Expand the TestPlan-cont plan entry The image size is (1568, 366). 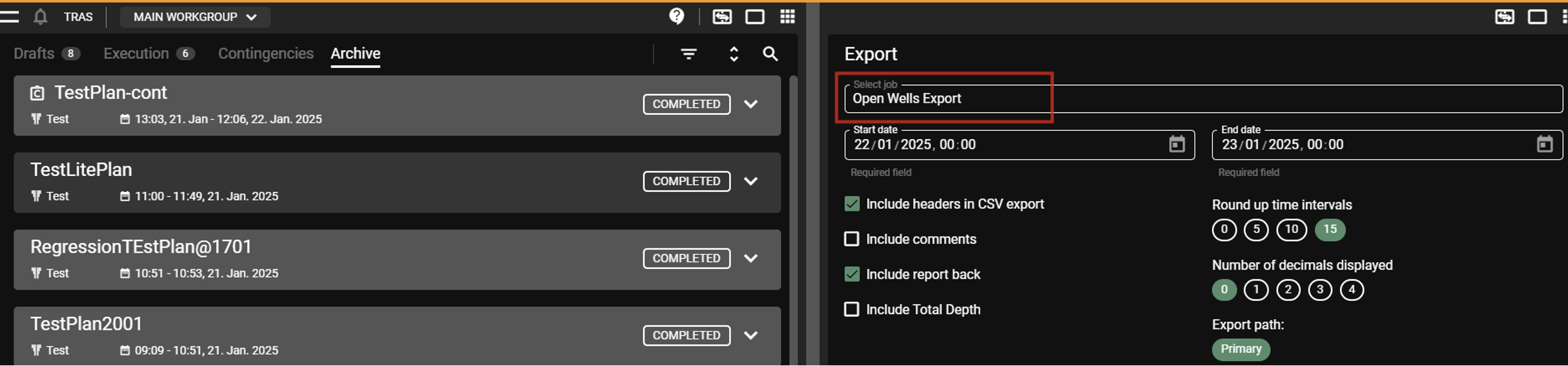pos(750,104)
